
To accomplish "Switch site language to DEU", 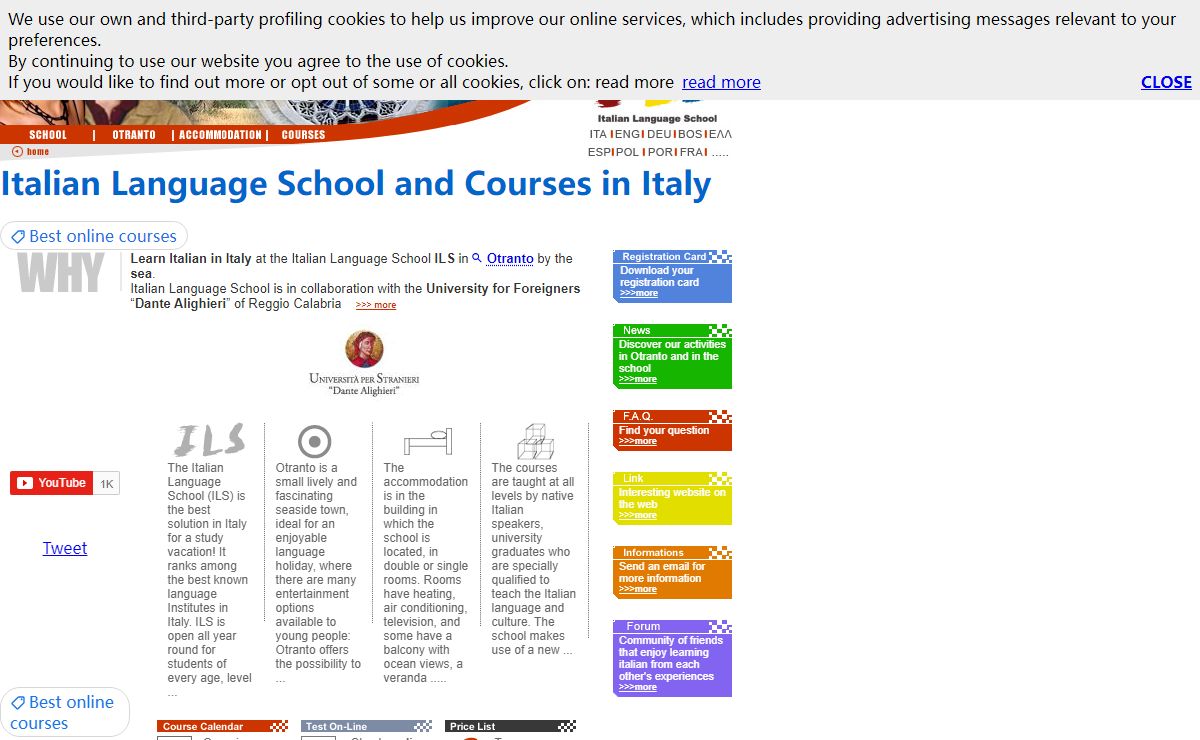I will coord(659,134).
